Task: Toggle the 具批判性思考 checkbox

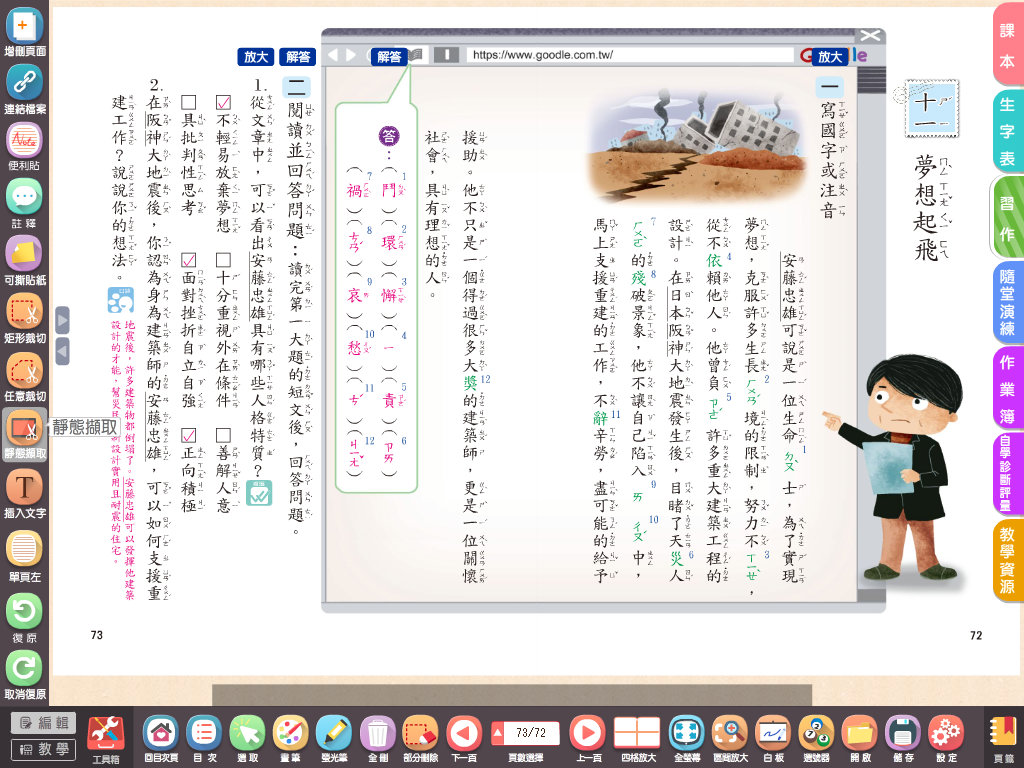Action: (189, 103)
